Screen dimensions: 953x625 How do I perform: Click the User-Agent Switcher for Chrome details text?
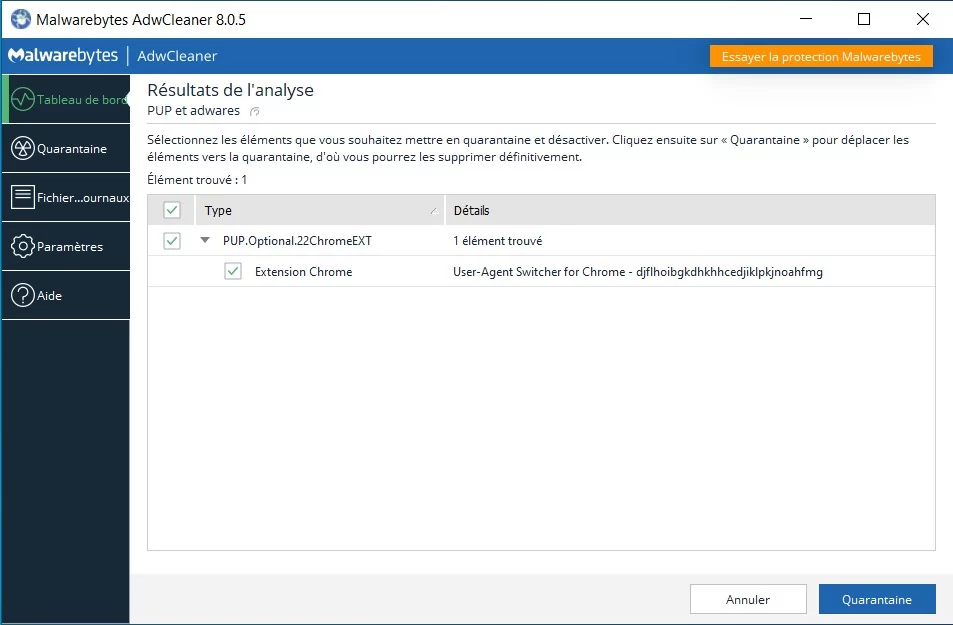(638, 272)
